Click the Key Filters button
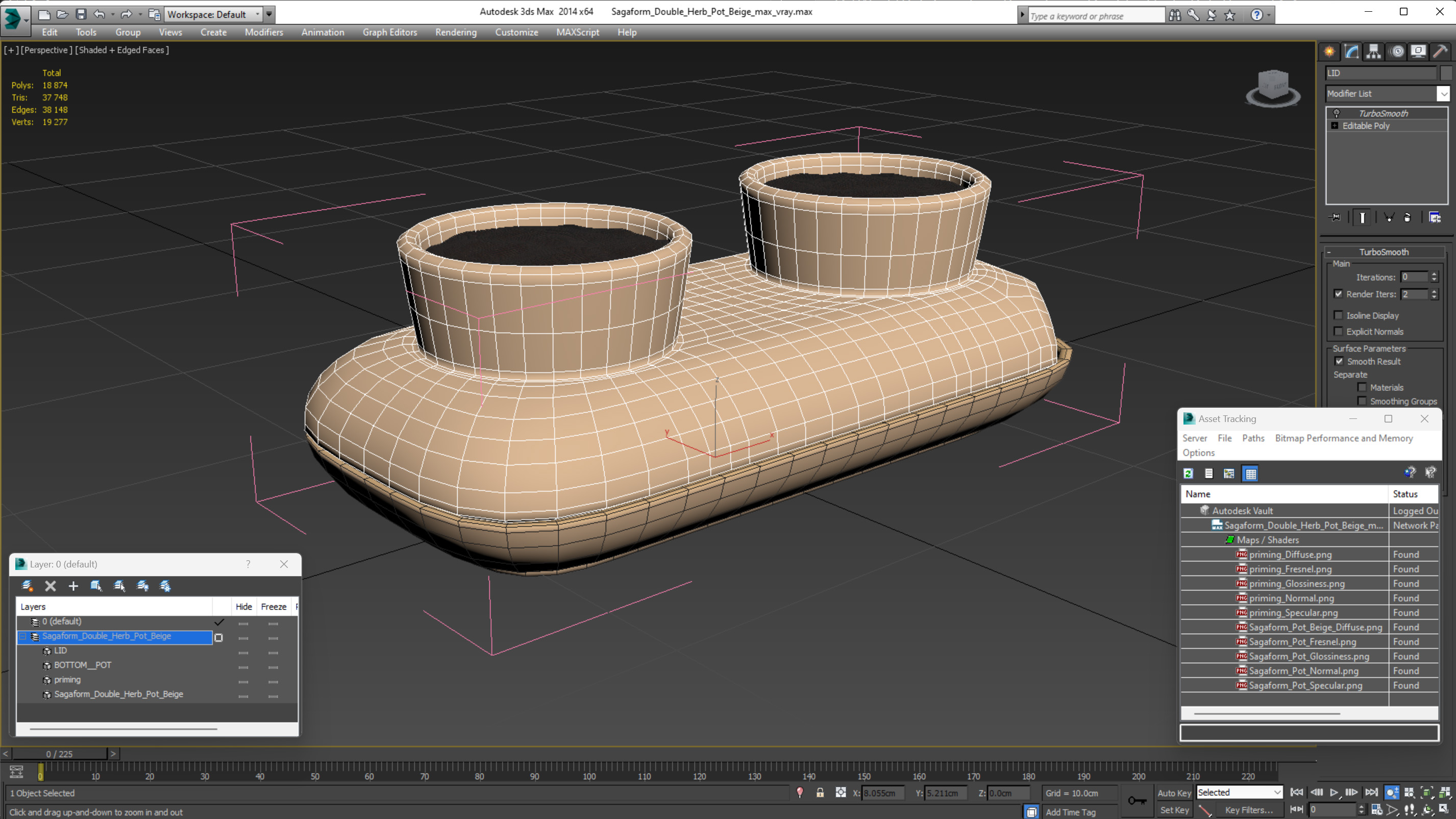 1249,810
